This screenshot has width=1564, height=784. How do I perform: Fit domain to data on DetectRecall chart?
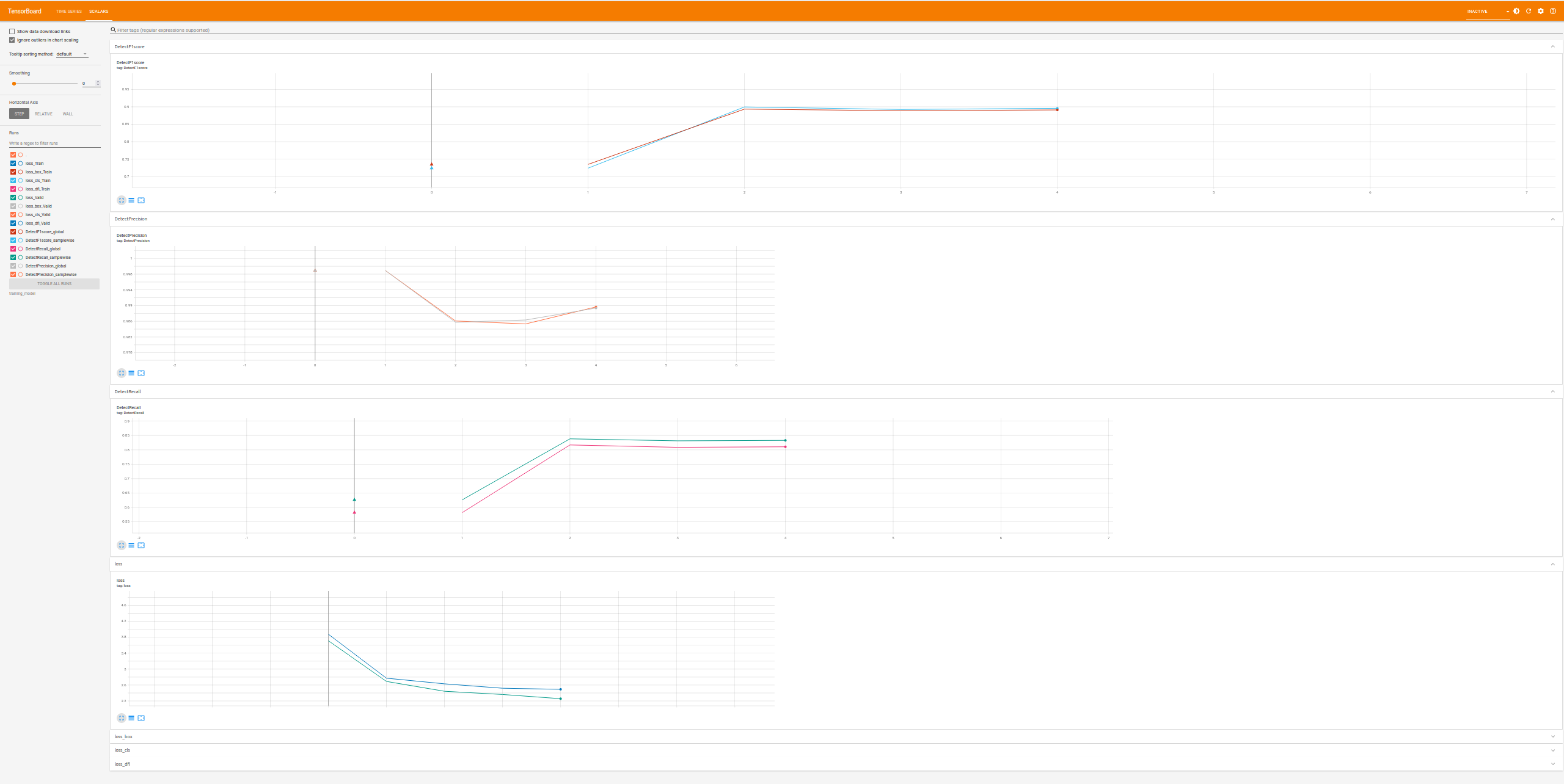tap(141, 545)
